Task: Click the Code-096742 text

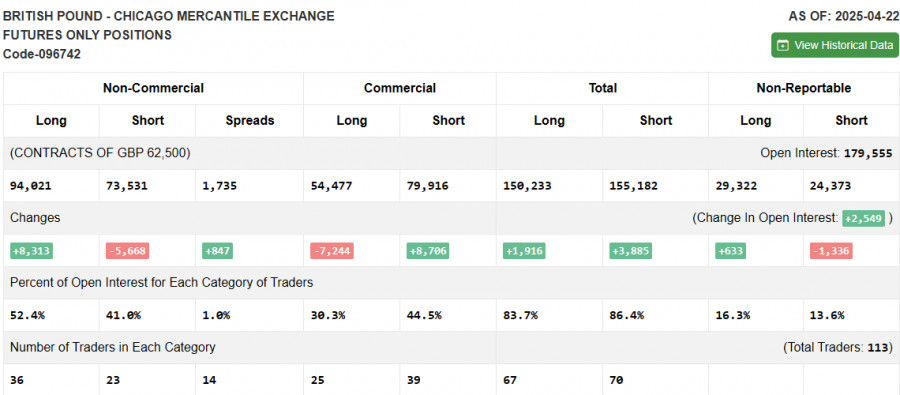Action: 42,55
